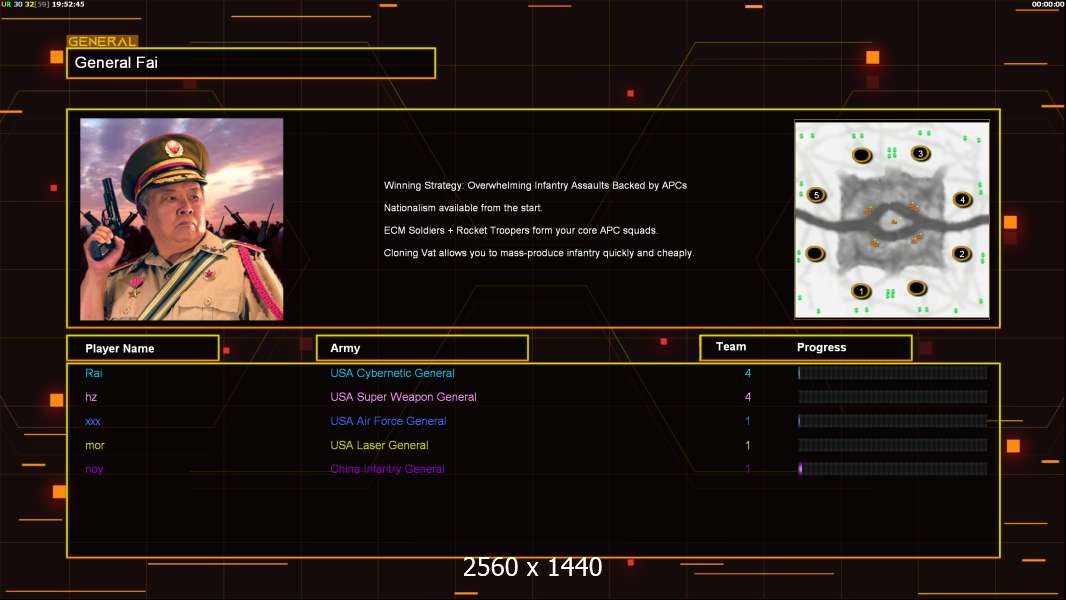Select player name hz
Image resolution: width=1066 pixels, height=600 pixels.
point(91,397)
